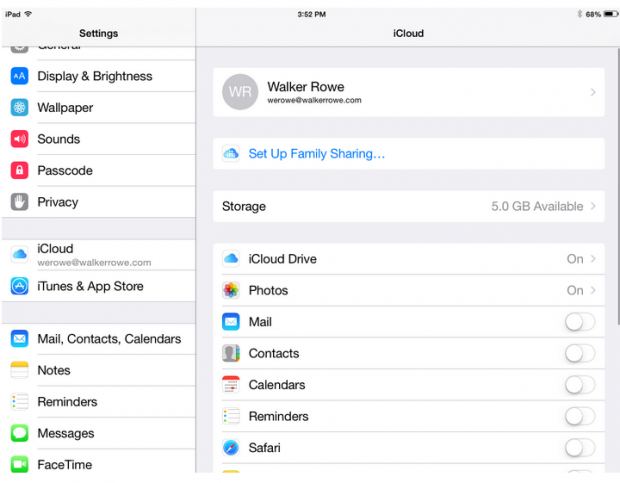Tap the iCloud Drive cloud icon
The image size is (620, 483).
[x=231, y=259]
